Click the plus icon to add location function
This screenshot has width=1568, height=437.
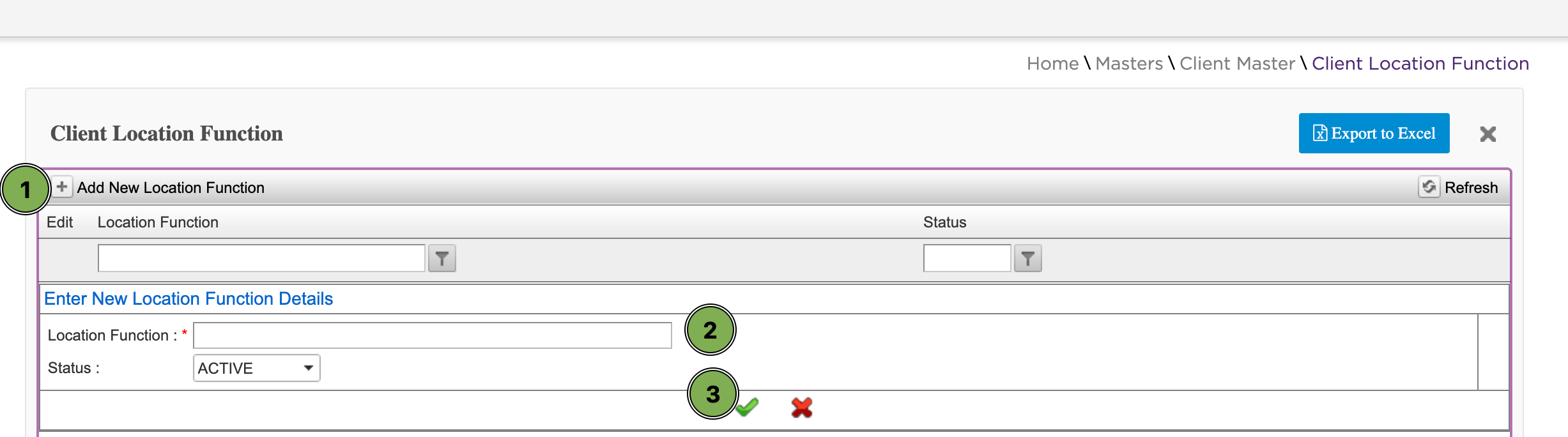(x=62, y=187)
